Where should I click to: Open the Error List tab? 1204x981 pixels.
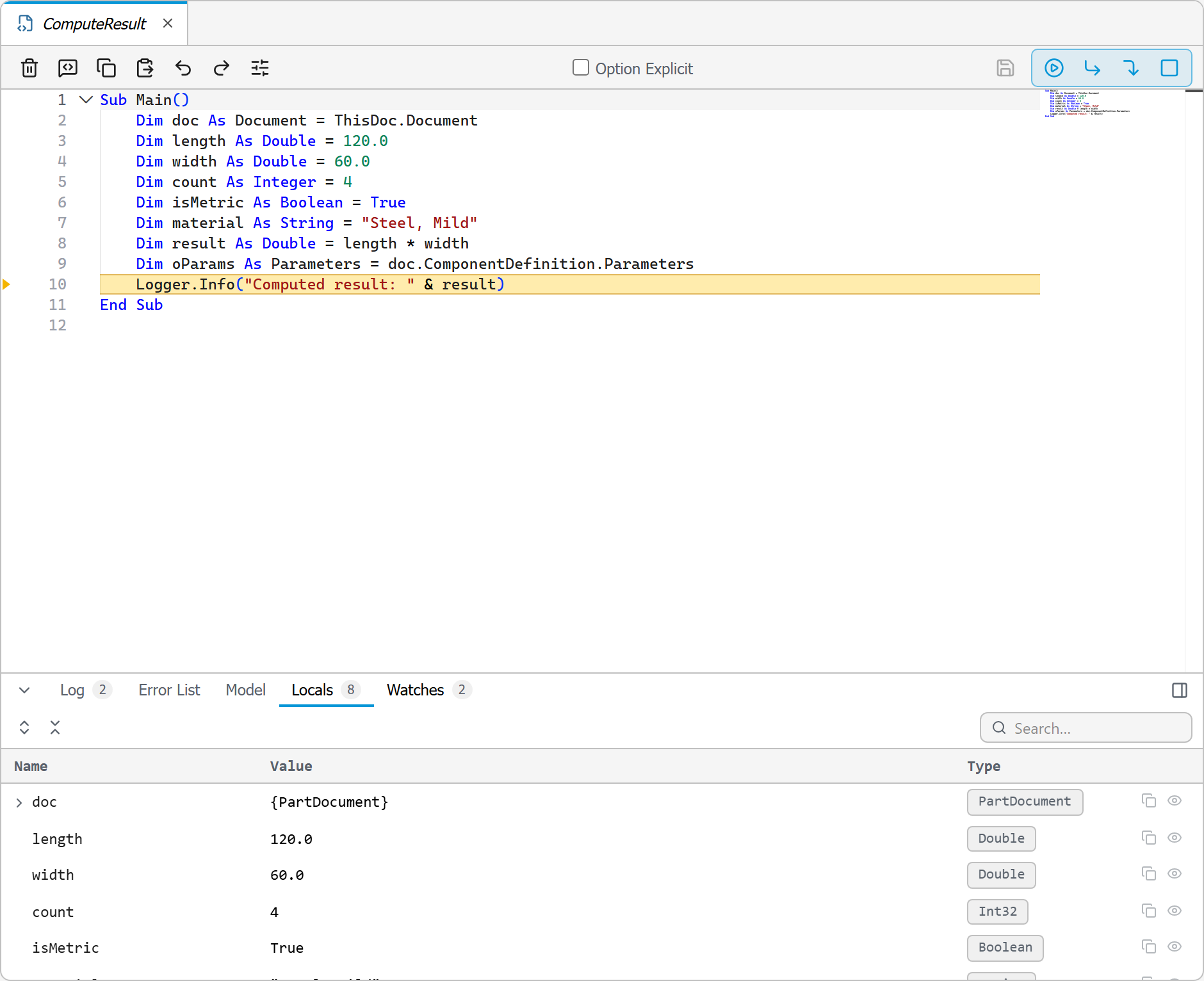click(169, 690)
